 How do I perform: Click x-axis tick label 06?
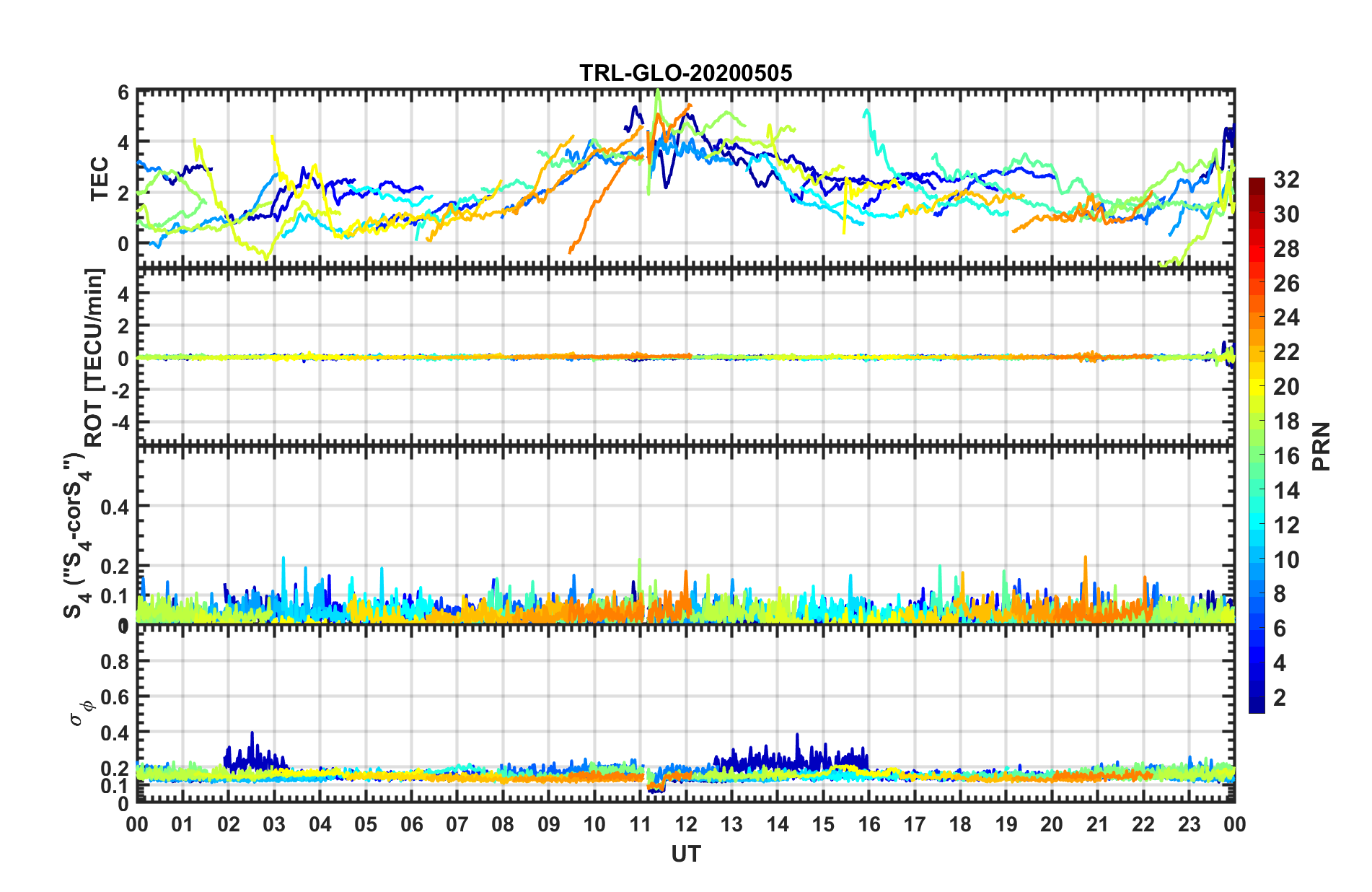(411, 824)
